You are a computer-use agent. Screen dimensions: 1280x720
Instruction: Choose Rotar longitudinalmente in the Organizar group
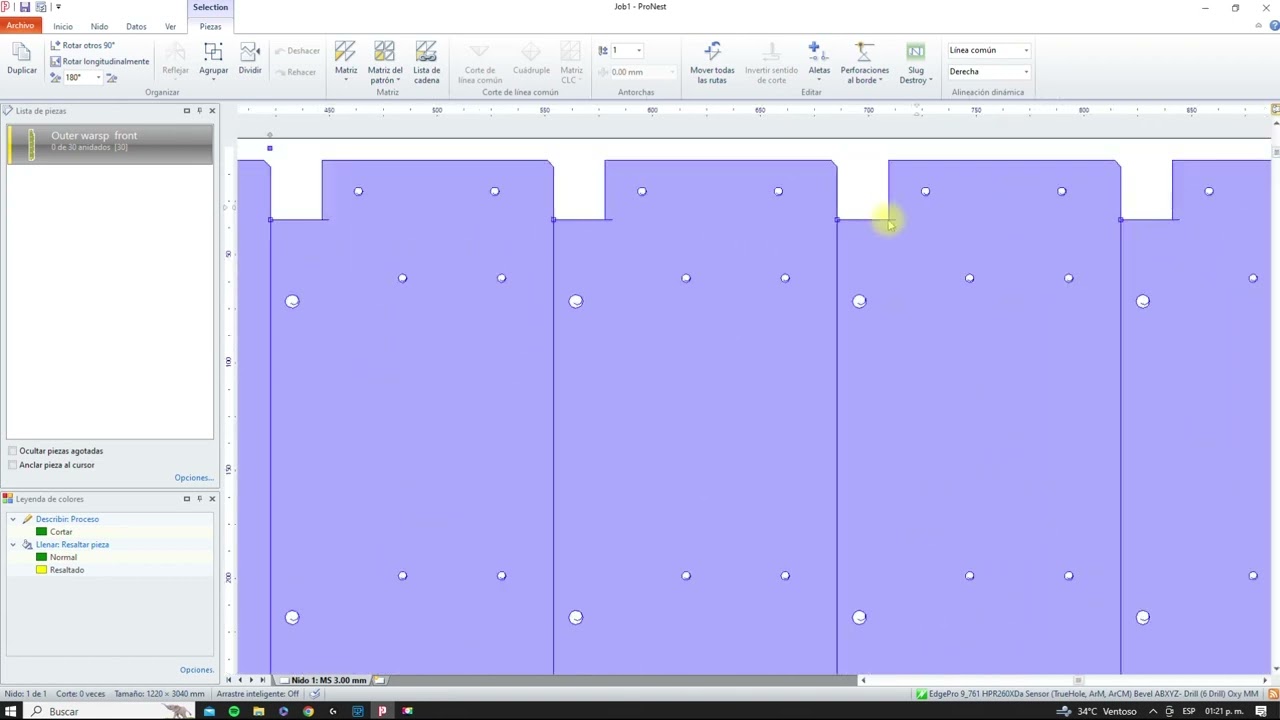[x=99, y=61]
